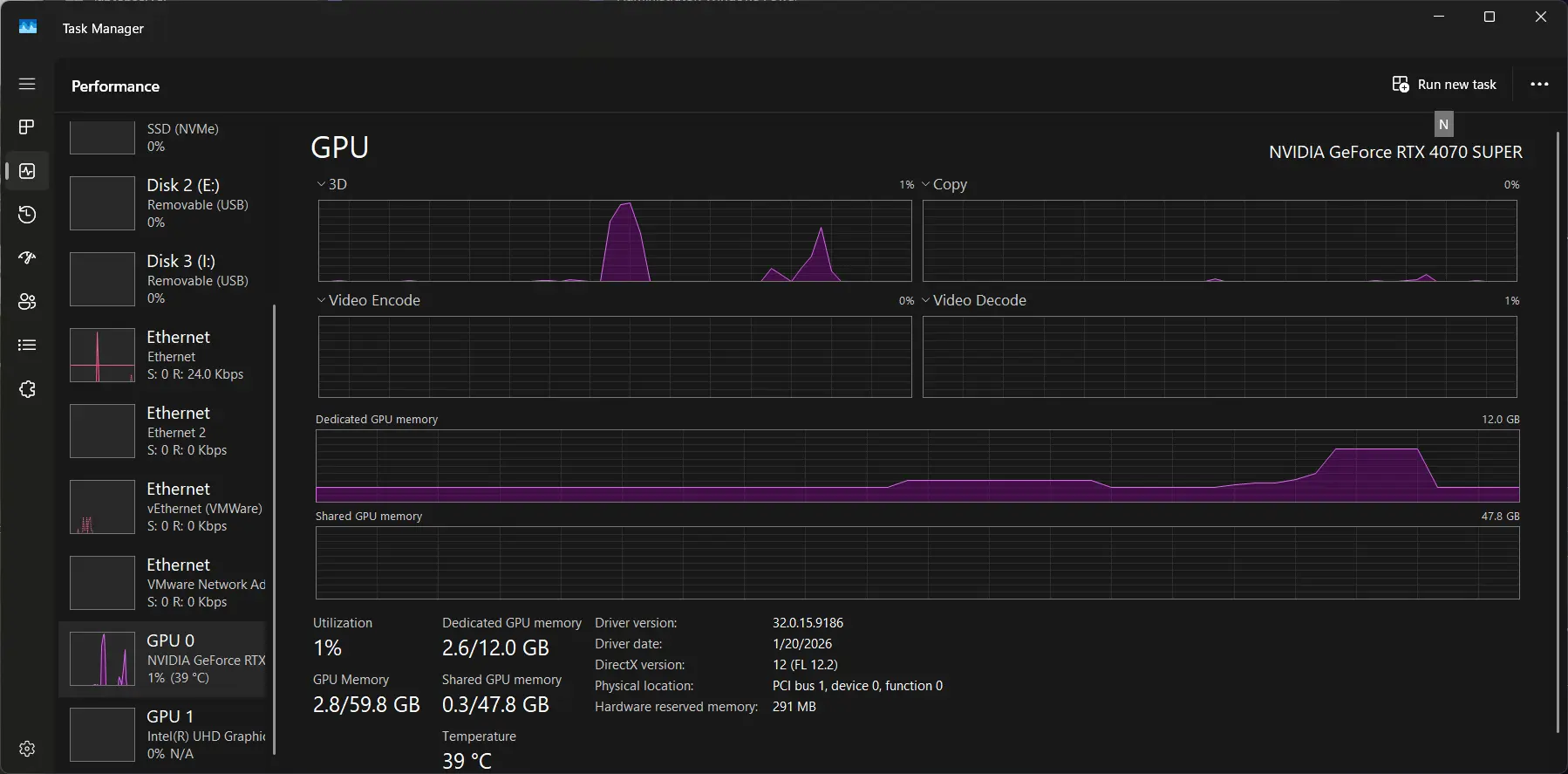Click the Shared GPU memory graph
This screenshot has width=1568, height=774.
(x=917, y=563)
